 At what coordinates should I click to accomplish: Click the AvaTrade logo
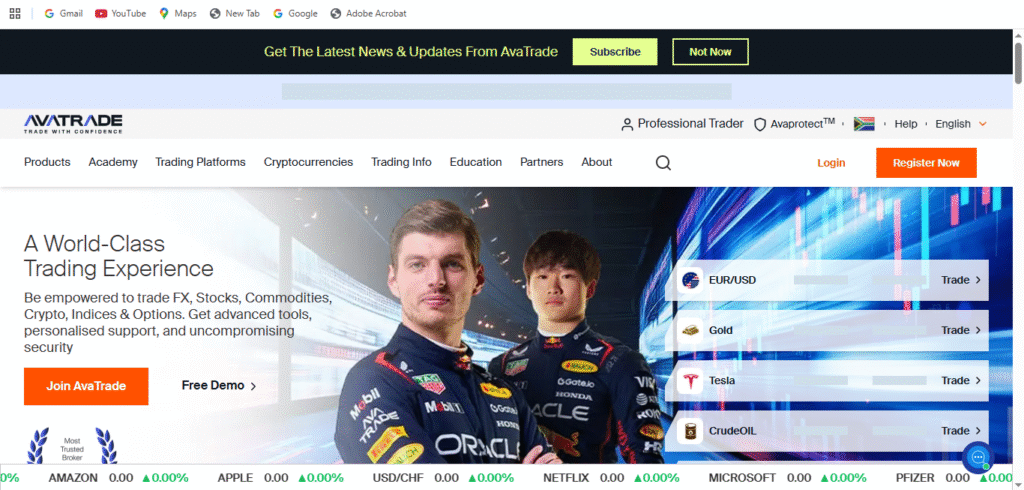point(73,124)
